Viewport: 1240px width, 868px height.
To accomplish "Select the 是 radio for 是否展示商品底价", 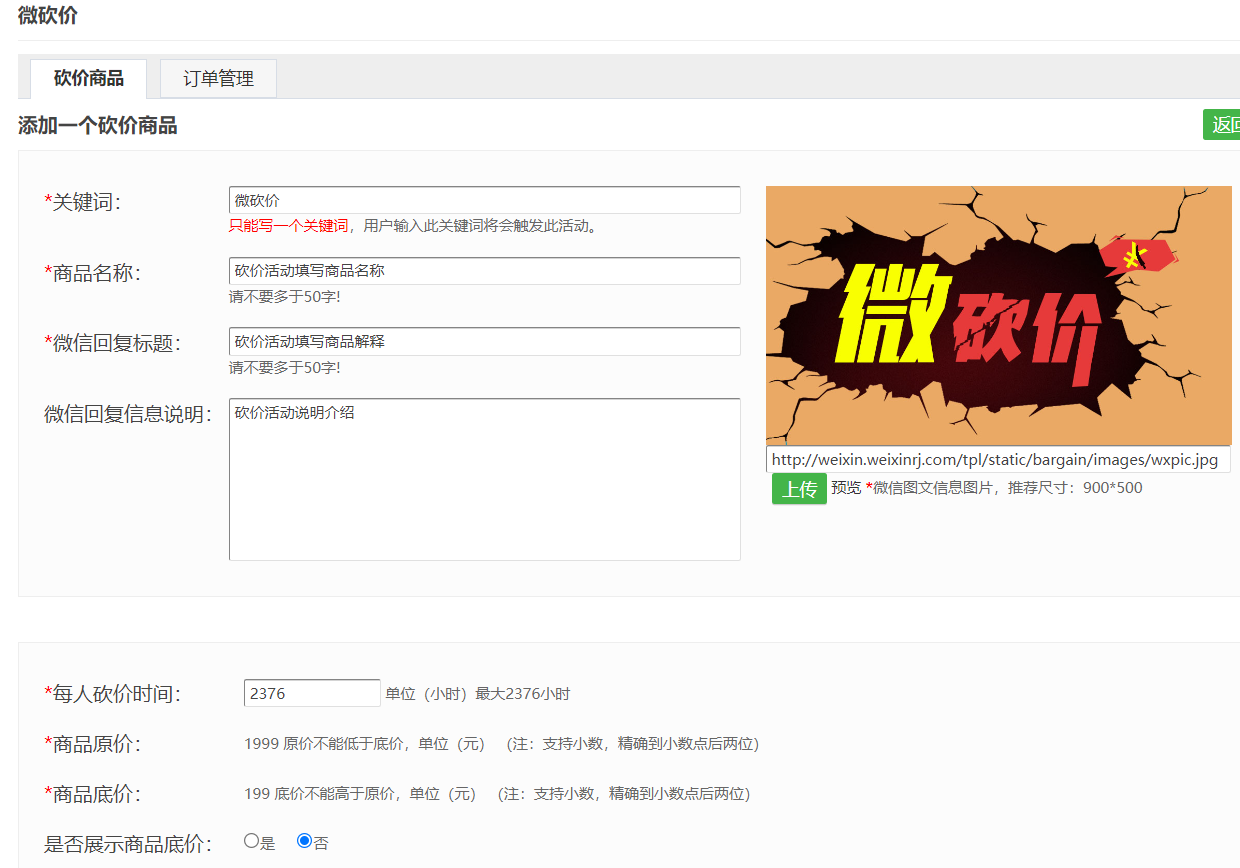I will [251, 841].
